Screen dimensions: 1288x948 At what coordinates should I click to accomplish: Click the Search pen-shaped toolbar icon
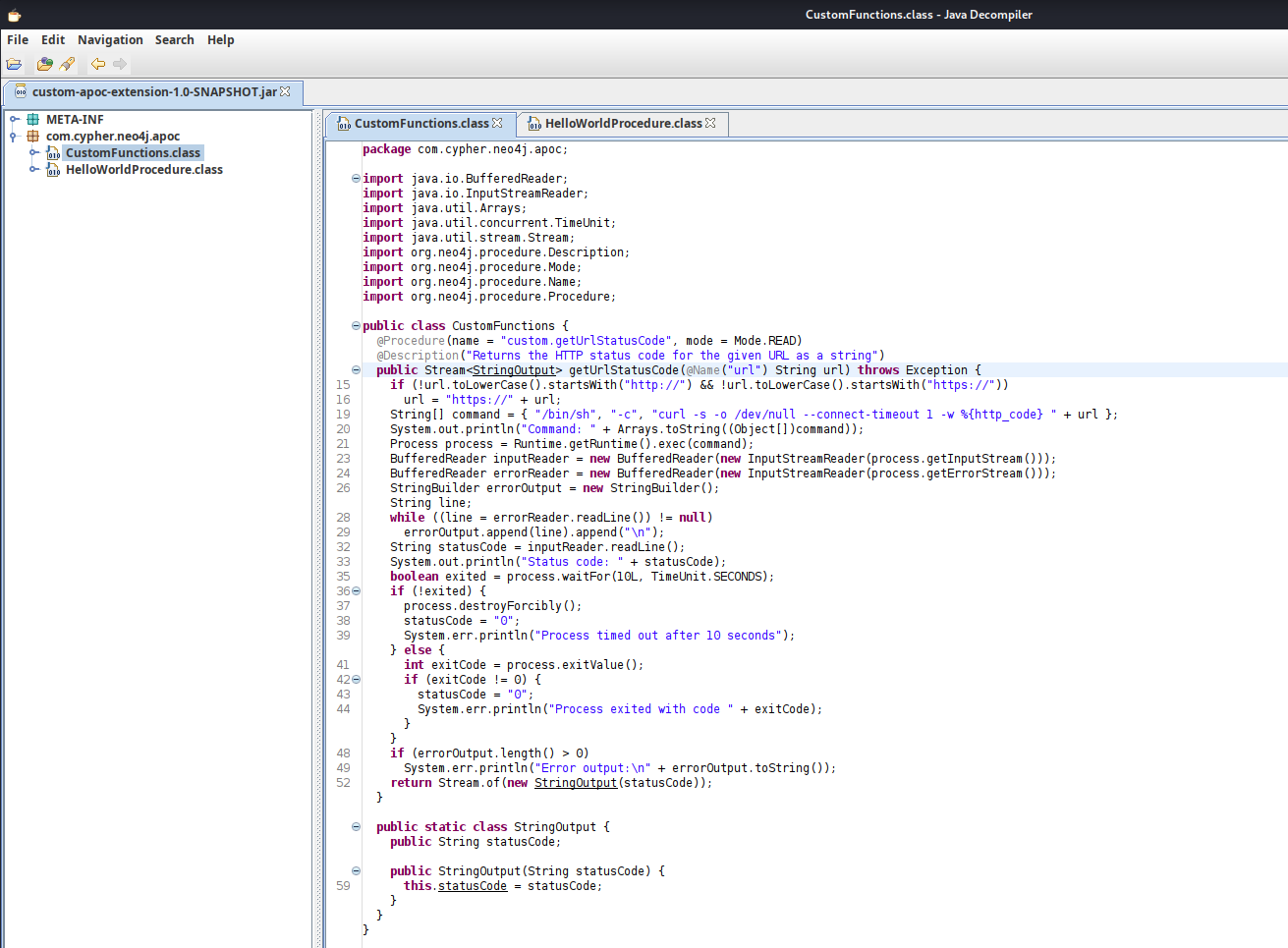pos(67,65)
